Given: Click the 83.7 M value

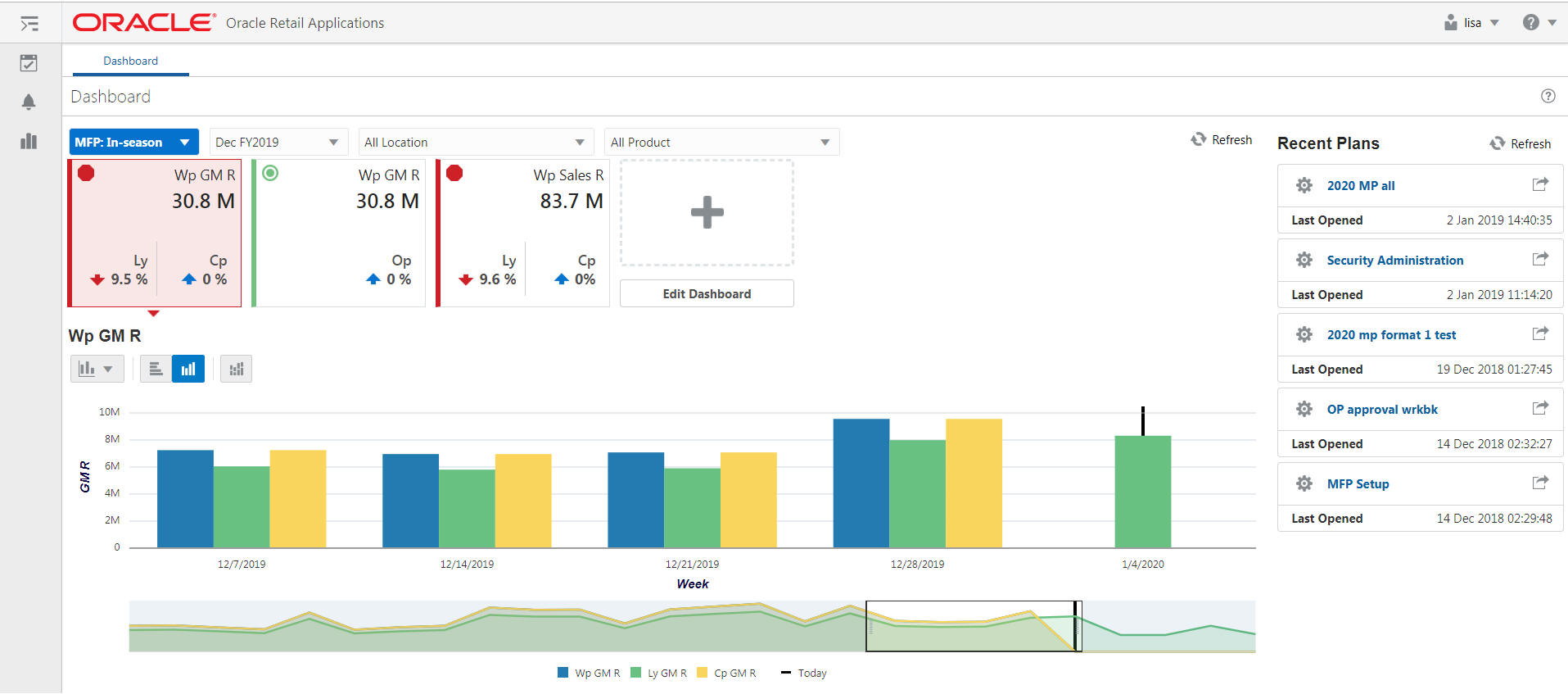Looking at the screenshot, I should (x=572, y=202).
